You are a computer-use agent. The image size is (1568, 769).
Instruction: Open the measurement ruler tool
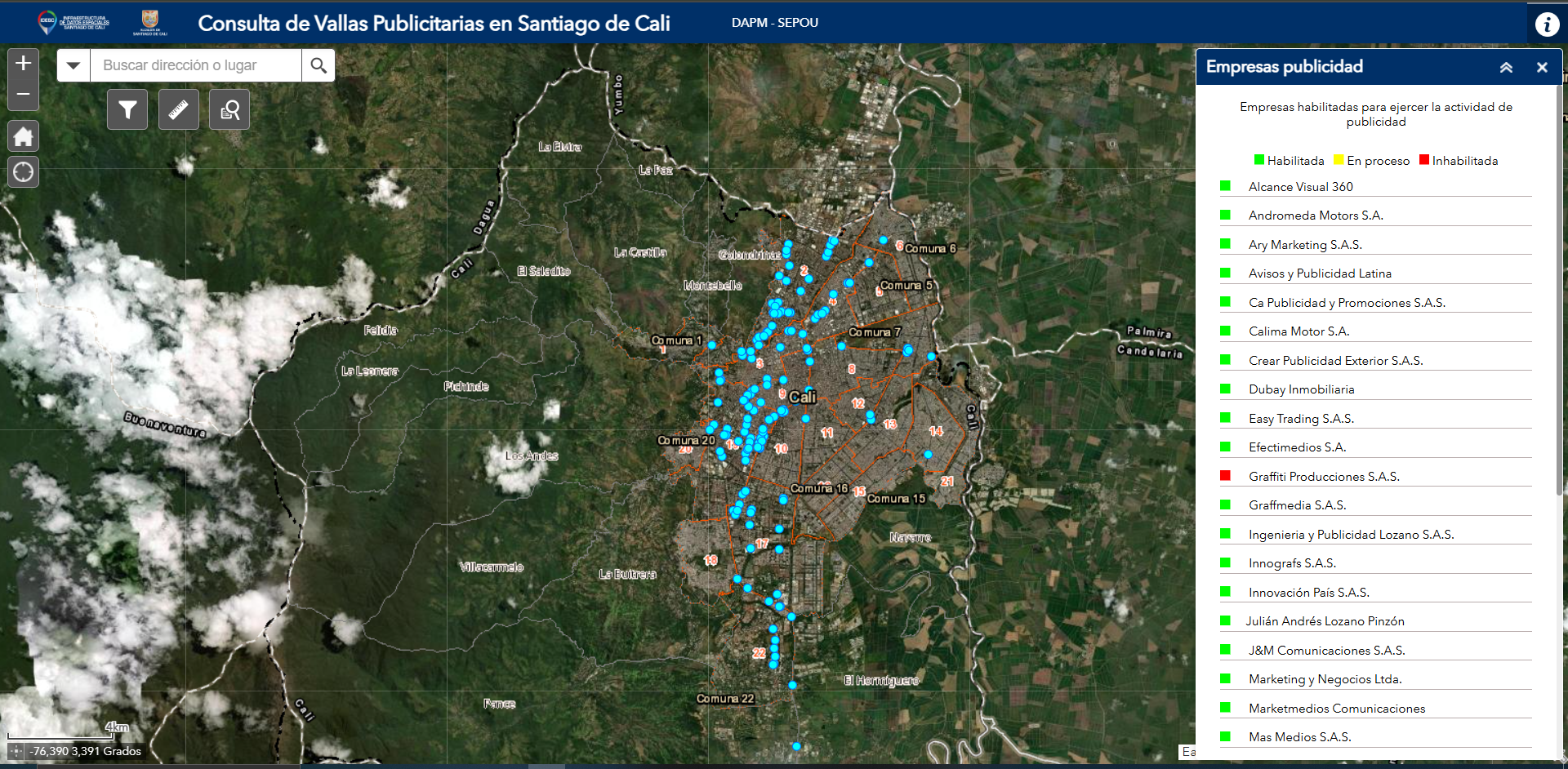point(178,110)
